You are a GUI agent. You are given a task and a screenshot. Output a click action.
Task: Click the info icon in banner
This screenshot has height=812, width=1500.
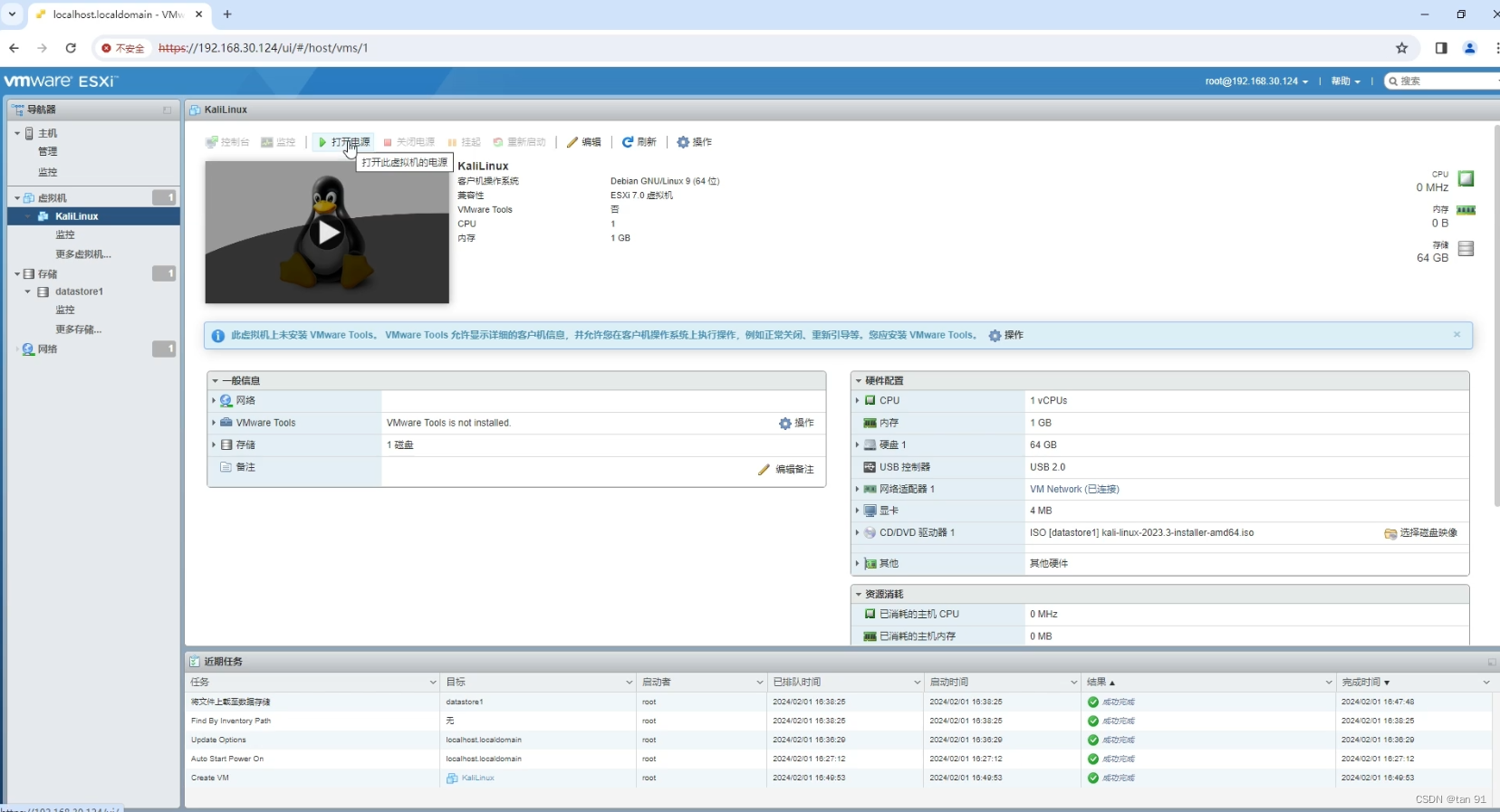coord(217,336)
